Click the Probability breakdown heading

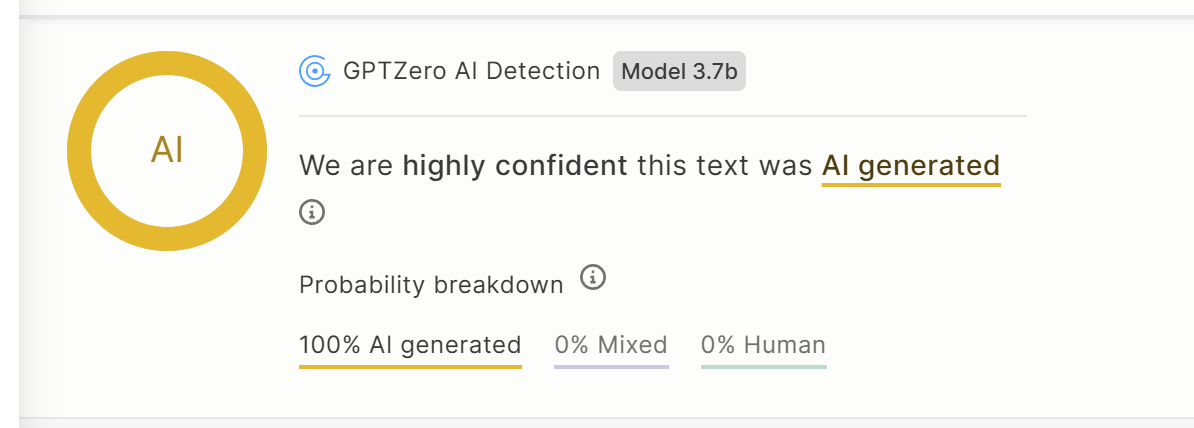[x=431, y=285]
